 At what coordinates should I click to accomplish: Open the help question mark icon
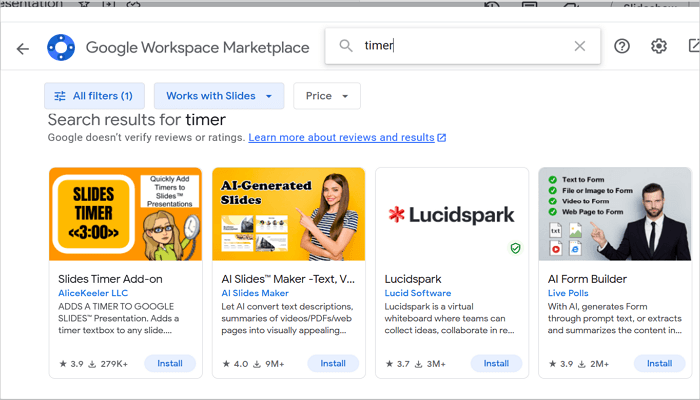pos(622,46)
